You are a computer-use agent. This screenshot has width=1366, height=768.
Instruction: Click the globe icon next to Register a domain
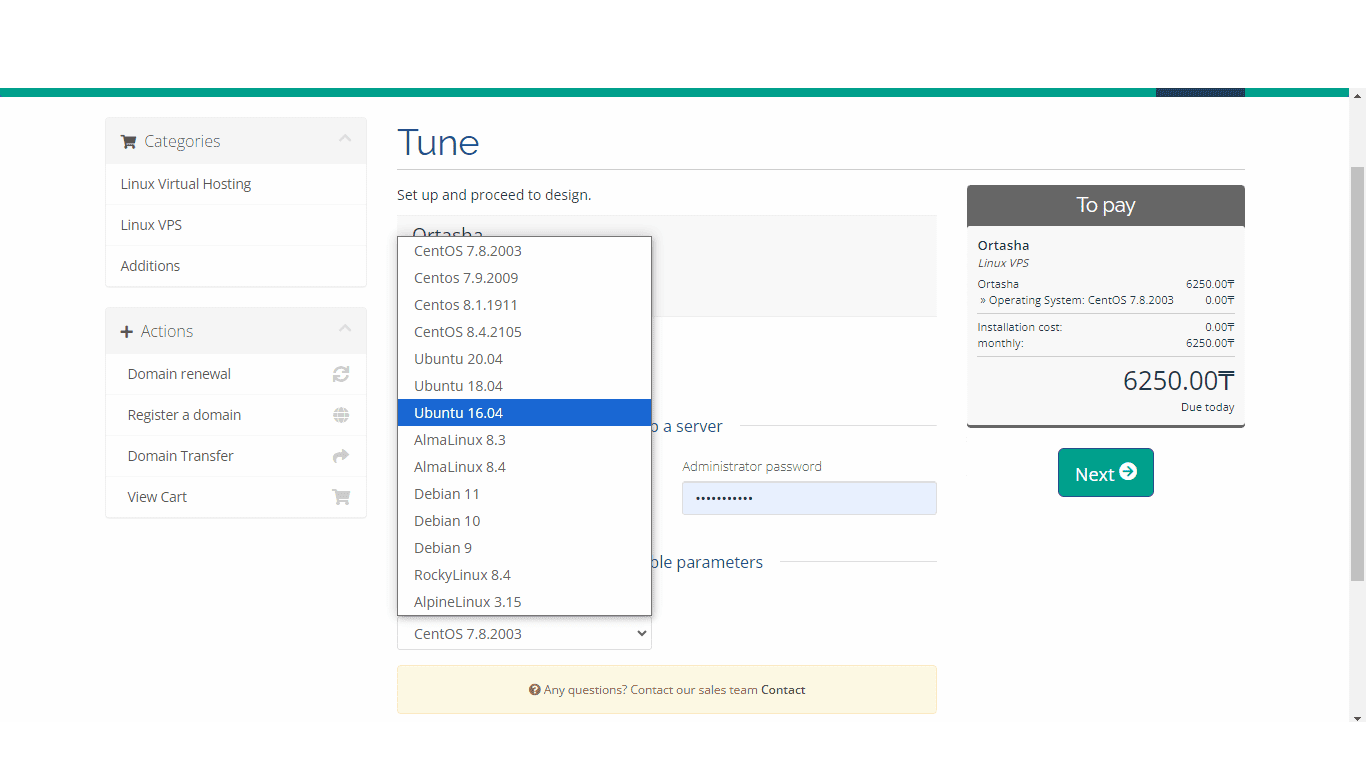[341, 415]
